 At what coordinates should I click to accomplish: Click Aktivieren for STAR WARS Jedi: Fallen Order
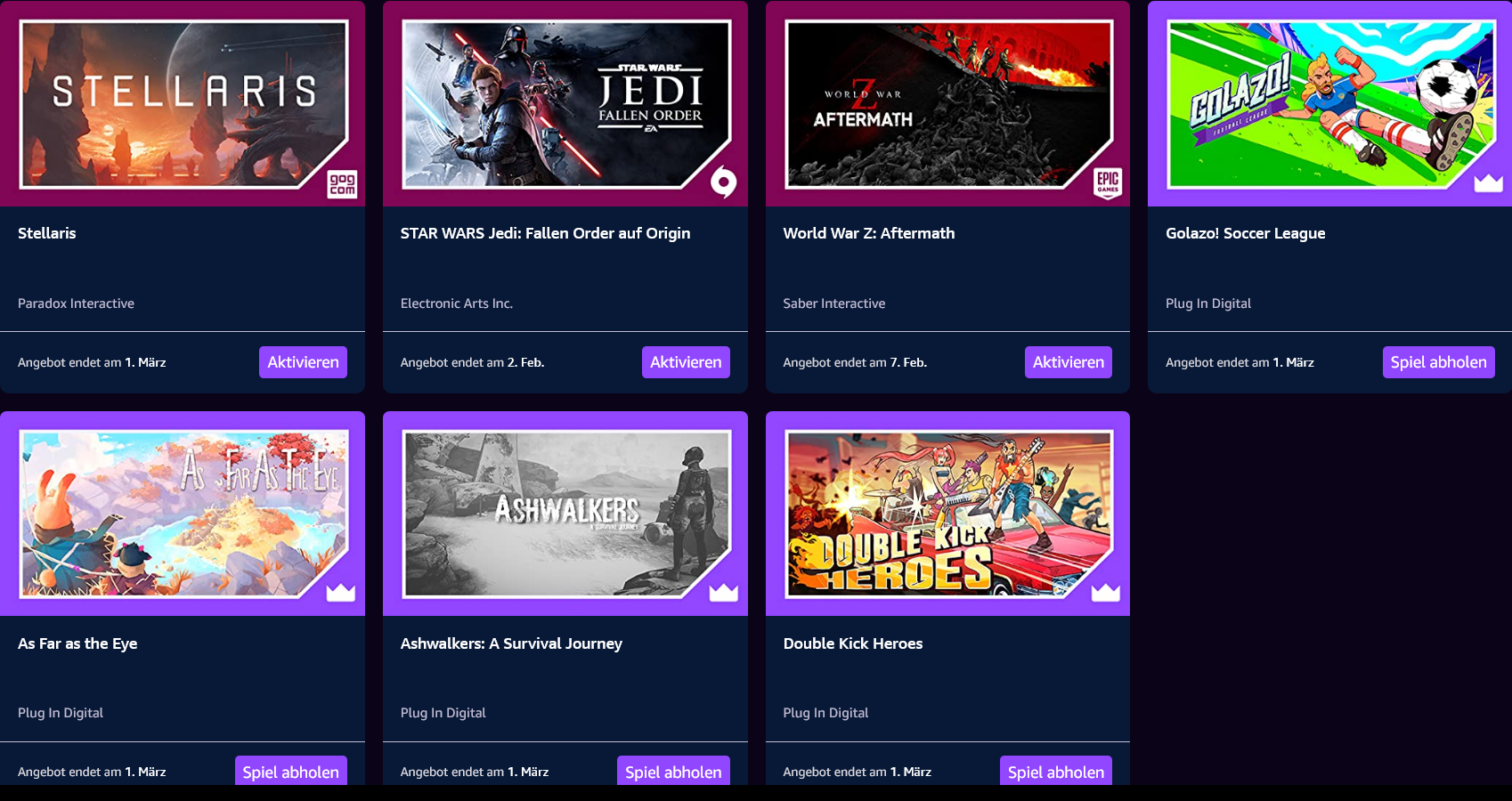pos(686,362)
